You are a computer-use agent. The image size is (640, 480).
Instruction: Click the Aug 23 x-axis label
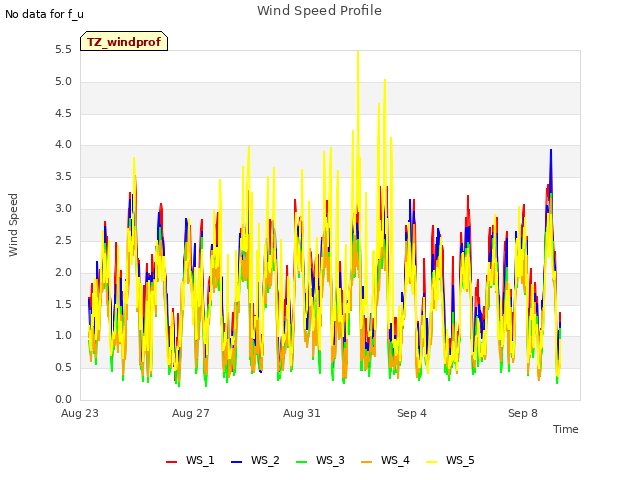click(x=80, y=413)
